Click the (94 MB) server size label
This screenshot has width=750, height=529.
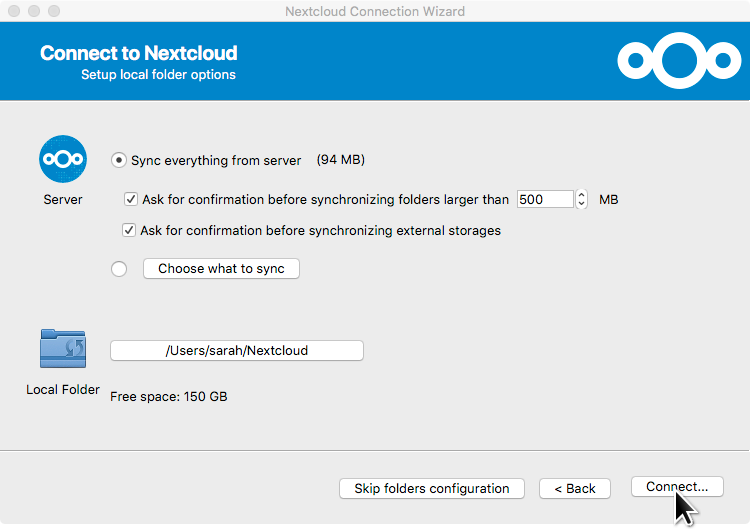341,160
